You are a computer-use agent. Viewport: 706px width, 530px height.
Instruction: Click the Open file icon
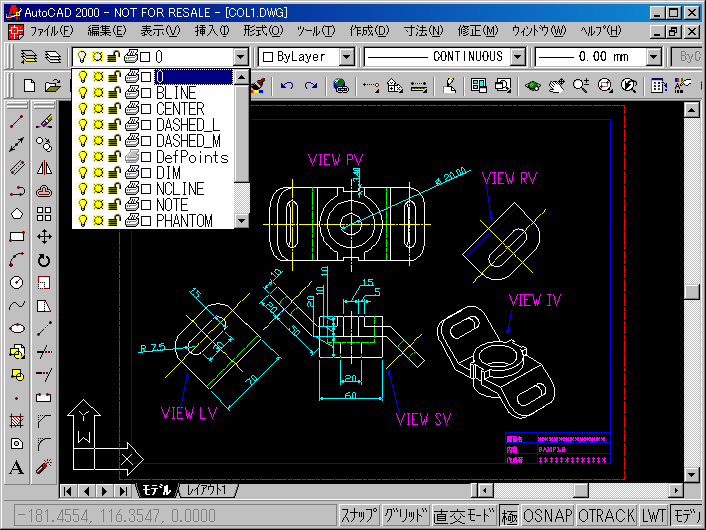click(x=53, y=85)
